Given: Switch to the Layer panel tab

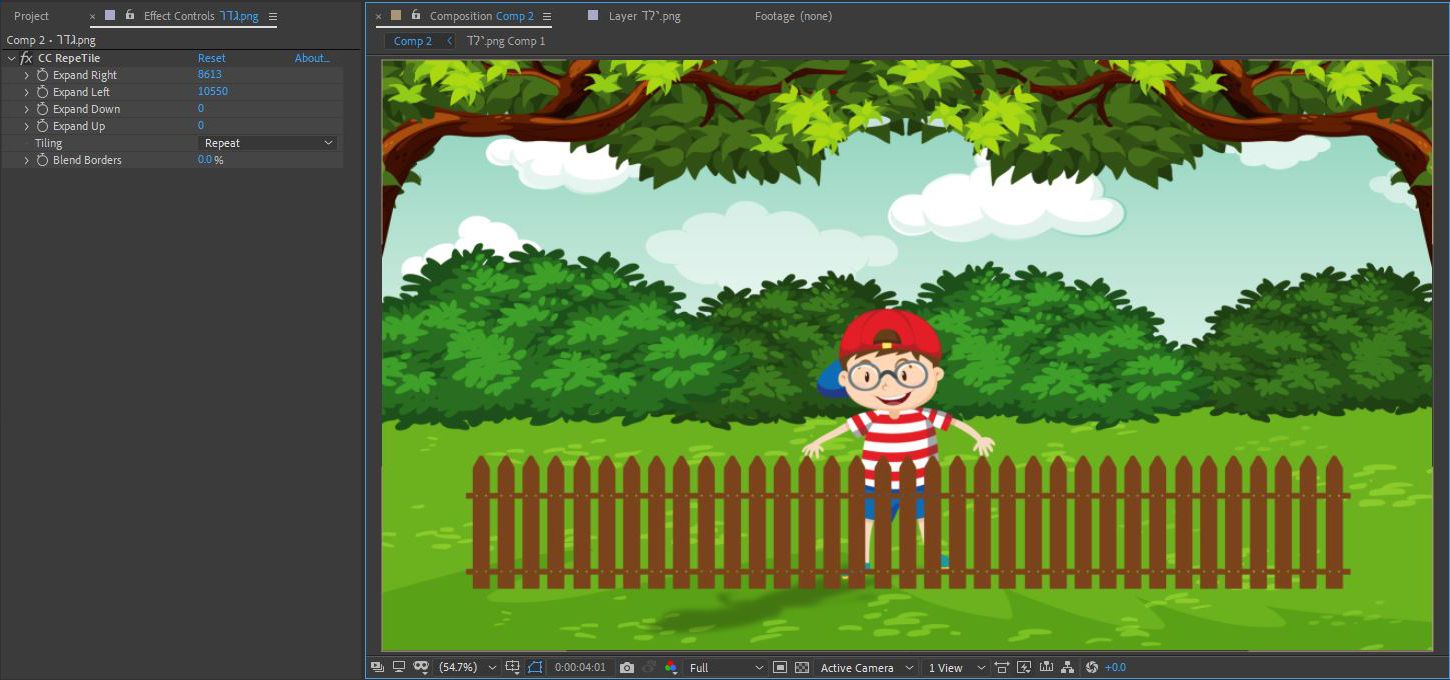Looking at the screenshot, I should pyautogui.click(x=644, y=16).
